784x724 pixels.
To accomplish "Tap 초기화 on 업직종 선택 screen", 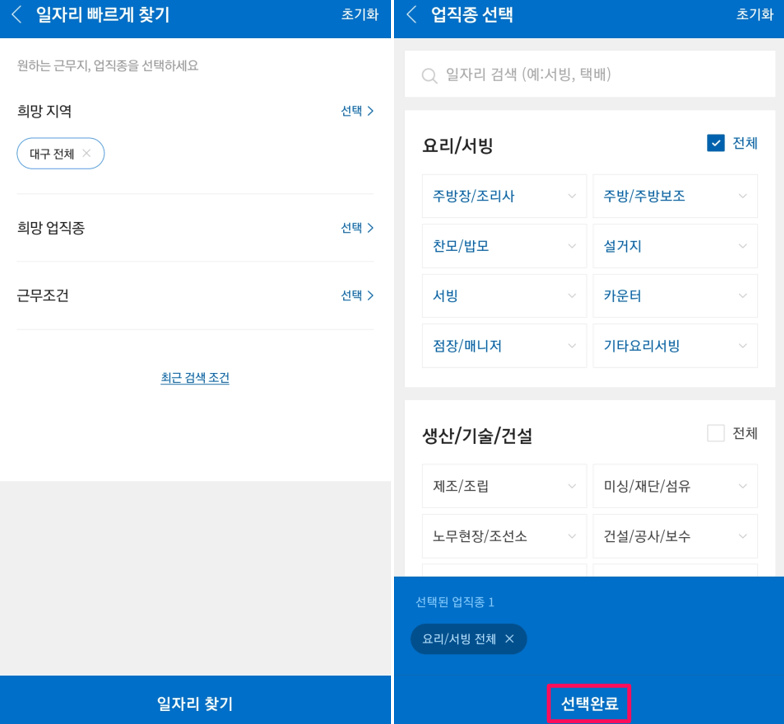I will 754,14.
